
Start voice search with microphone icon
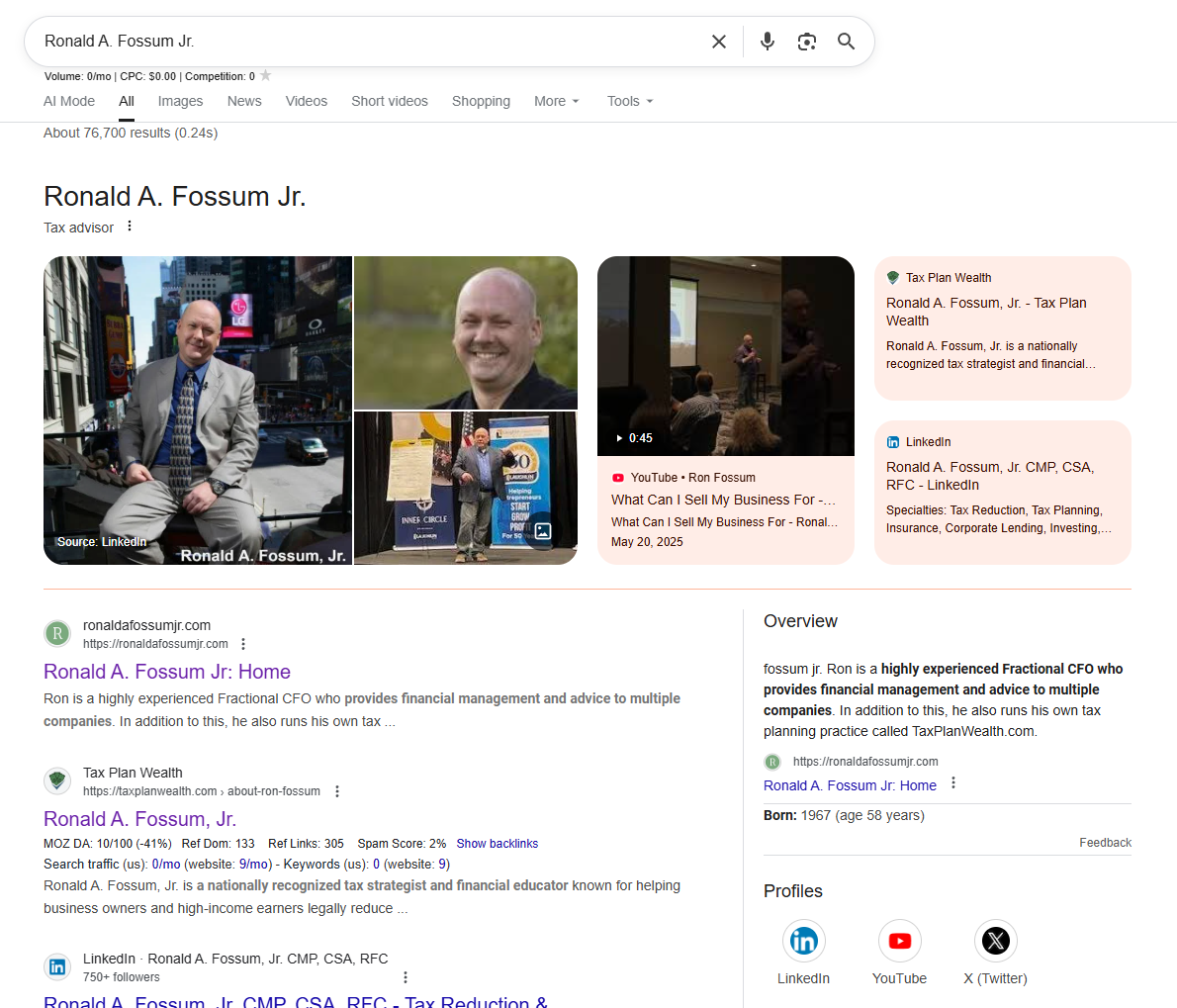point(768,42)
